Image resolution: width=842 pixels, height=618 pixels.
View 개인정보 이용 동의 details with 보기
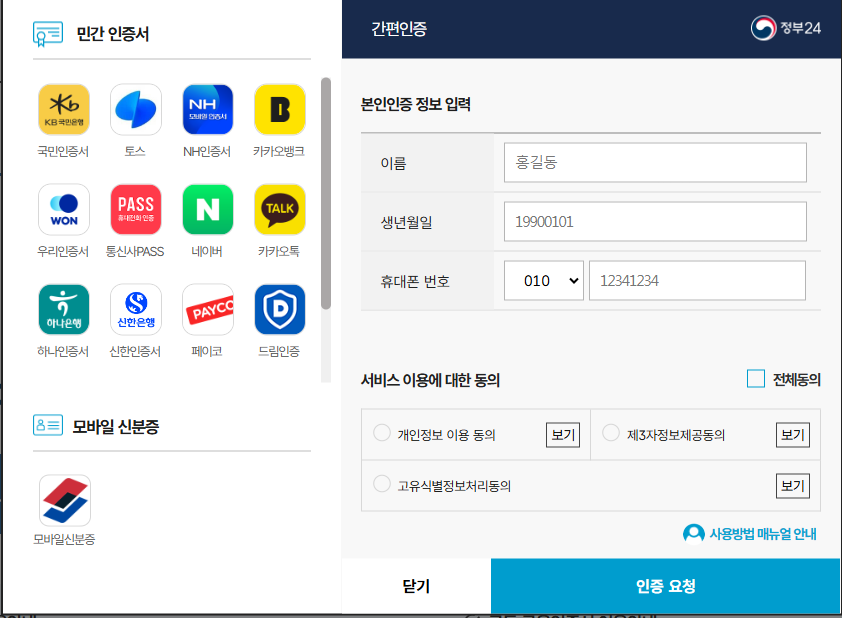click(563, 434)
